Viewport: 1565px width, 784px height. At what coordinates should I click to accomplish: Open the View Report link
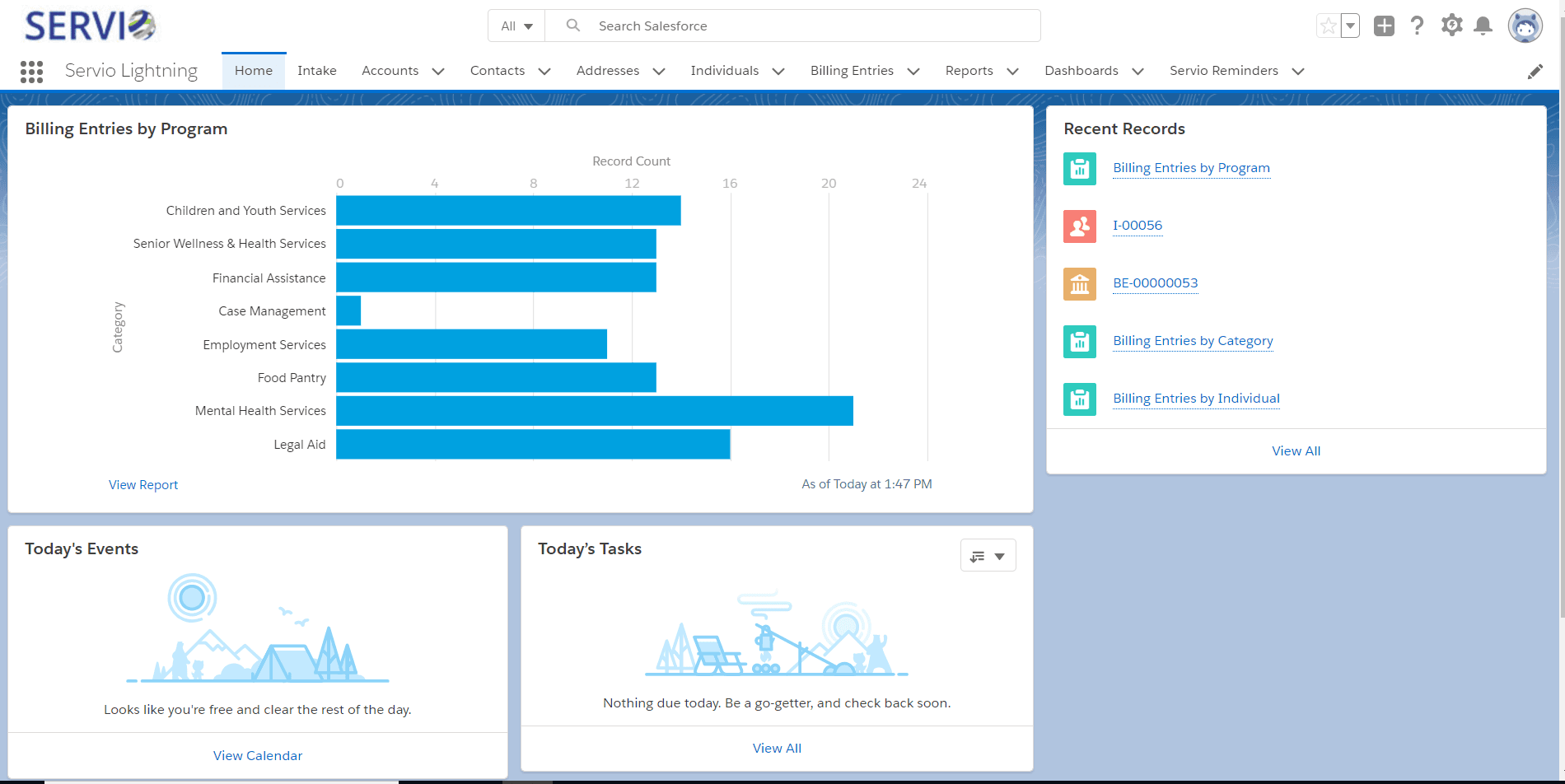pos(143,485)
